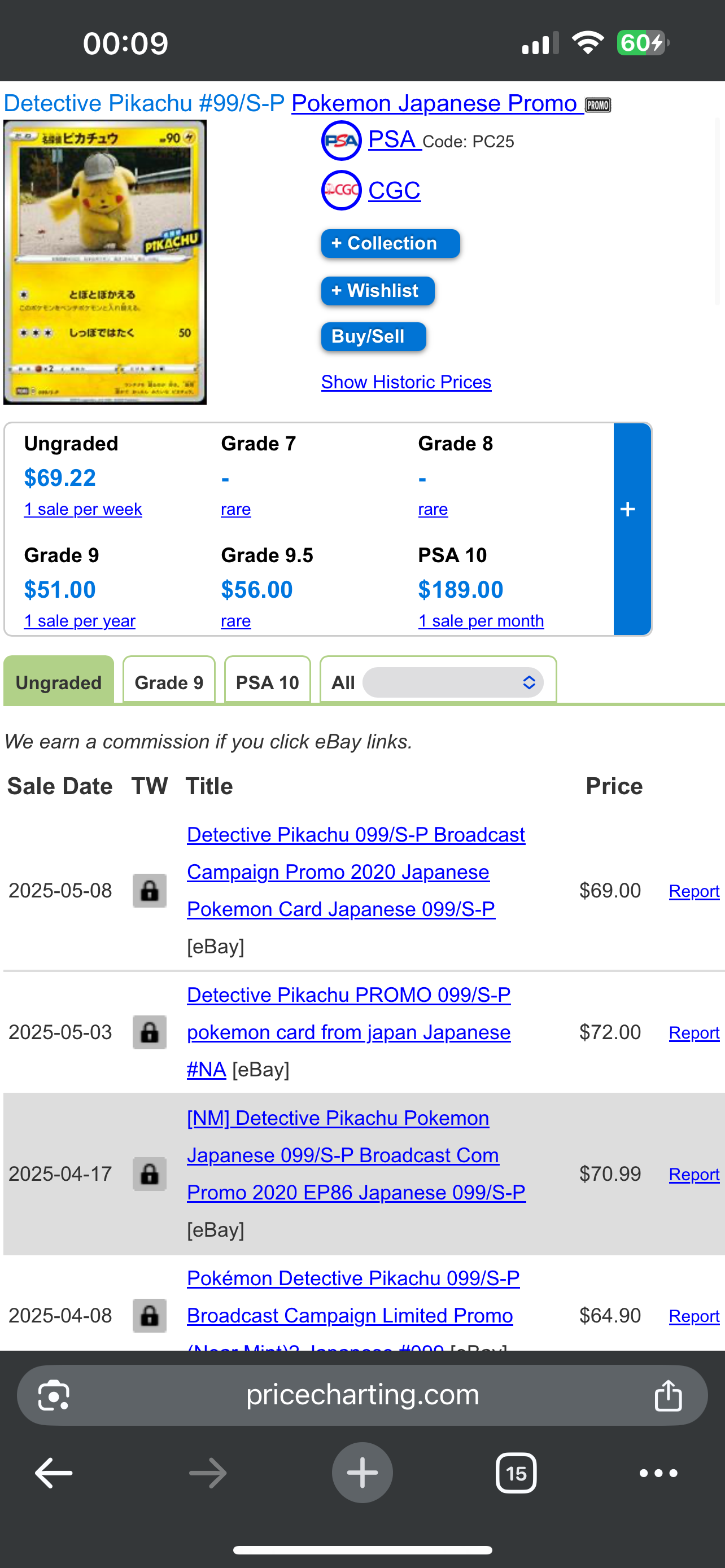Open the All grades dropdown

(x=452, y=682)
